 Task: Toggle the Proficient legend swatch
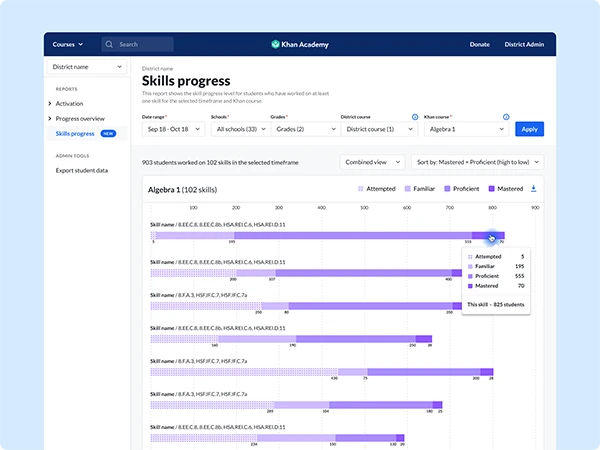tap(447, 189)
